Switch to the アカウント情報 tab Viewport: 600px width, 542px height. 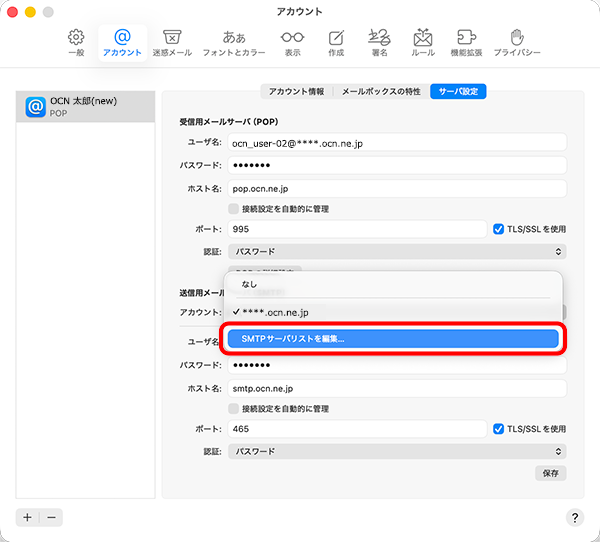click(295, 91)
